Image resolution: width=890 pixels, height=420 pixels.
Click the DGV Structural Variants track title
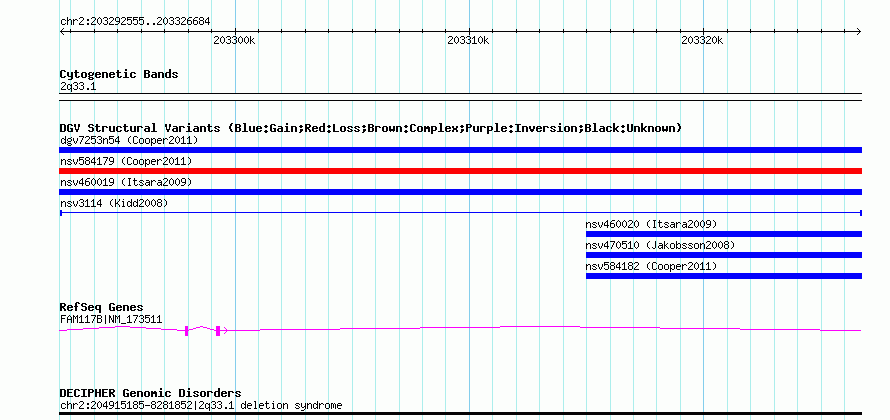[371, 128]
